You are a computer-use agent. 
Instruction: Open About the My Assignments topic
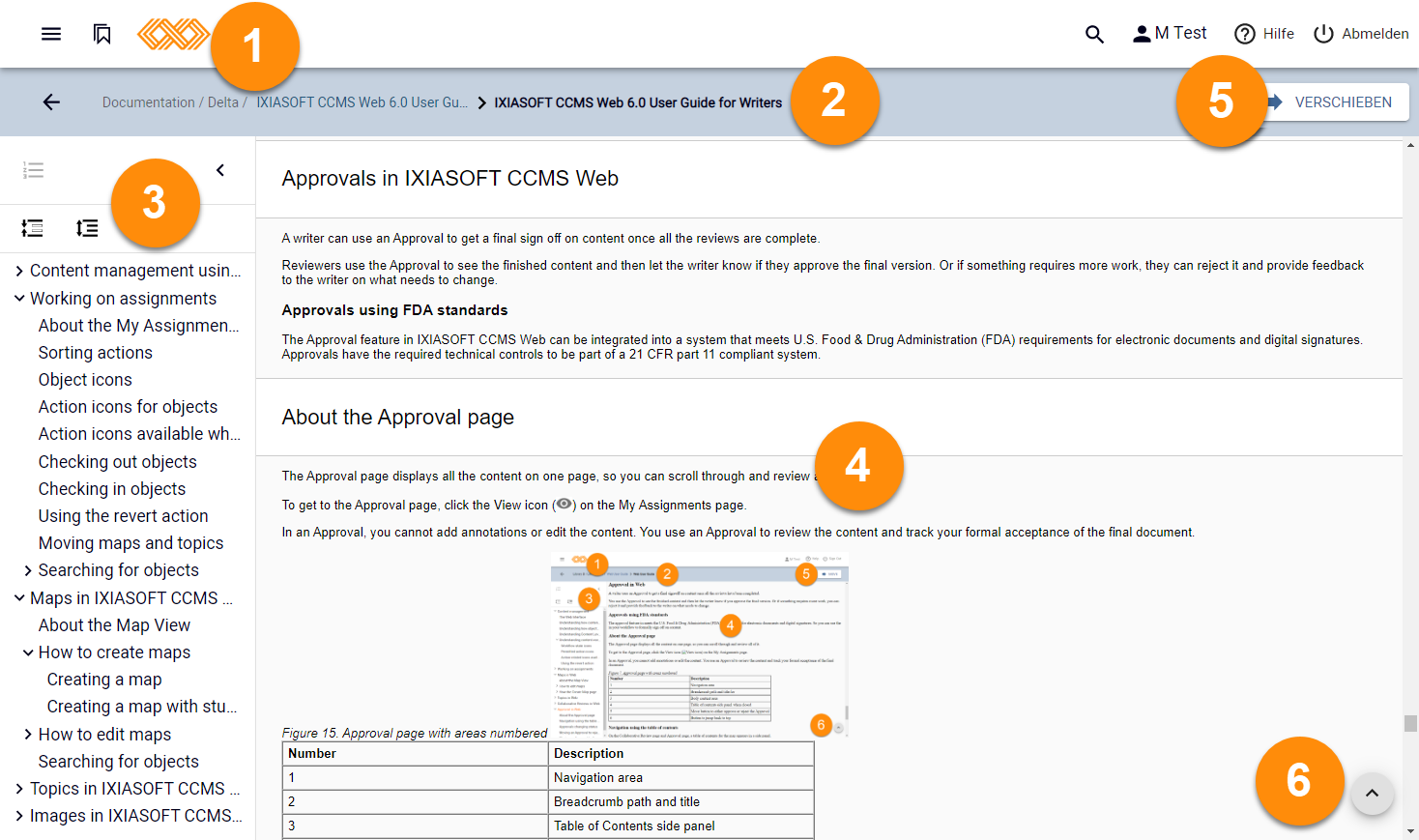138,326
